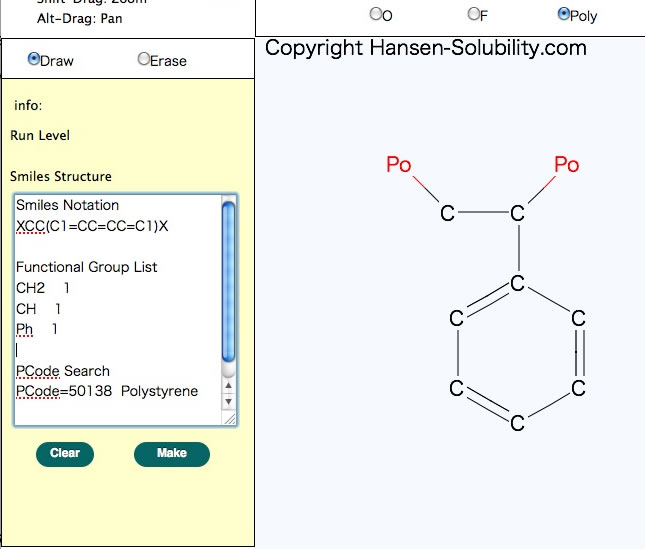Viewport: 645px width, 549px height.
Task: Click the text area's blue scrollbar thumb
Action: pos(228,280)
